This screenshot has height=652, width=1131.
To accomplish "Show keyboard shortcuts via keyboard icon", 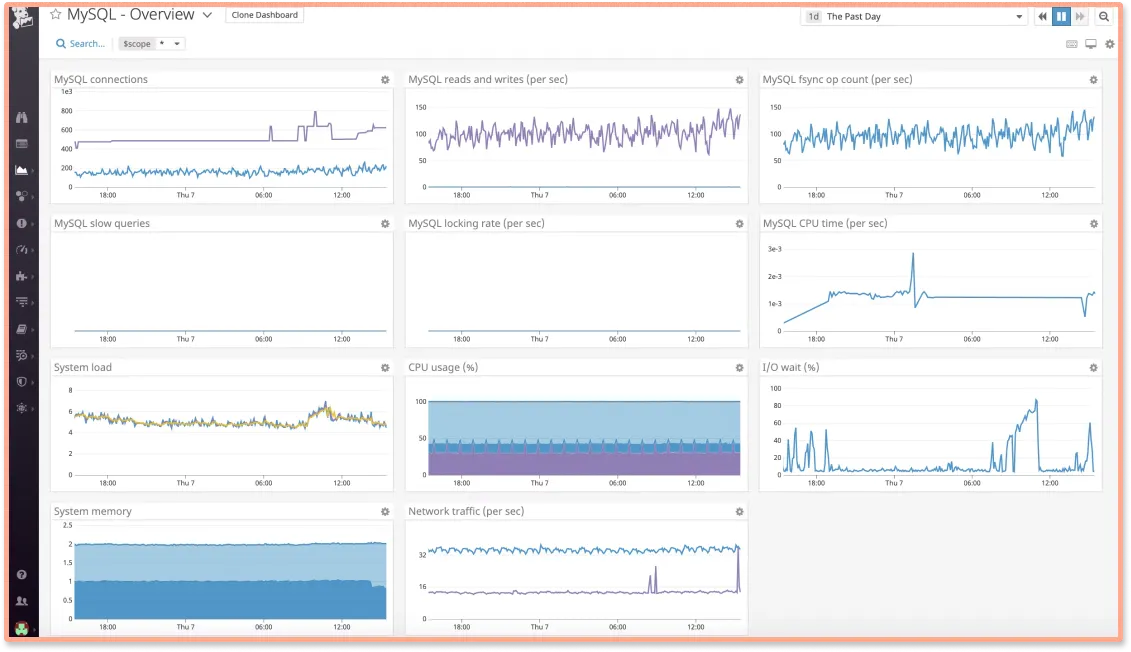I will [x=1072, y=44].
